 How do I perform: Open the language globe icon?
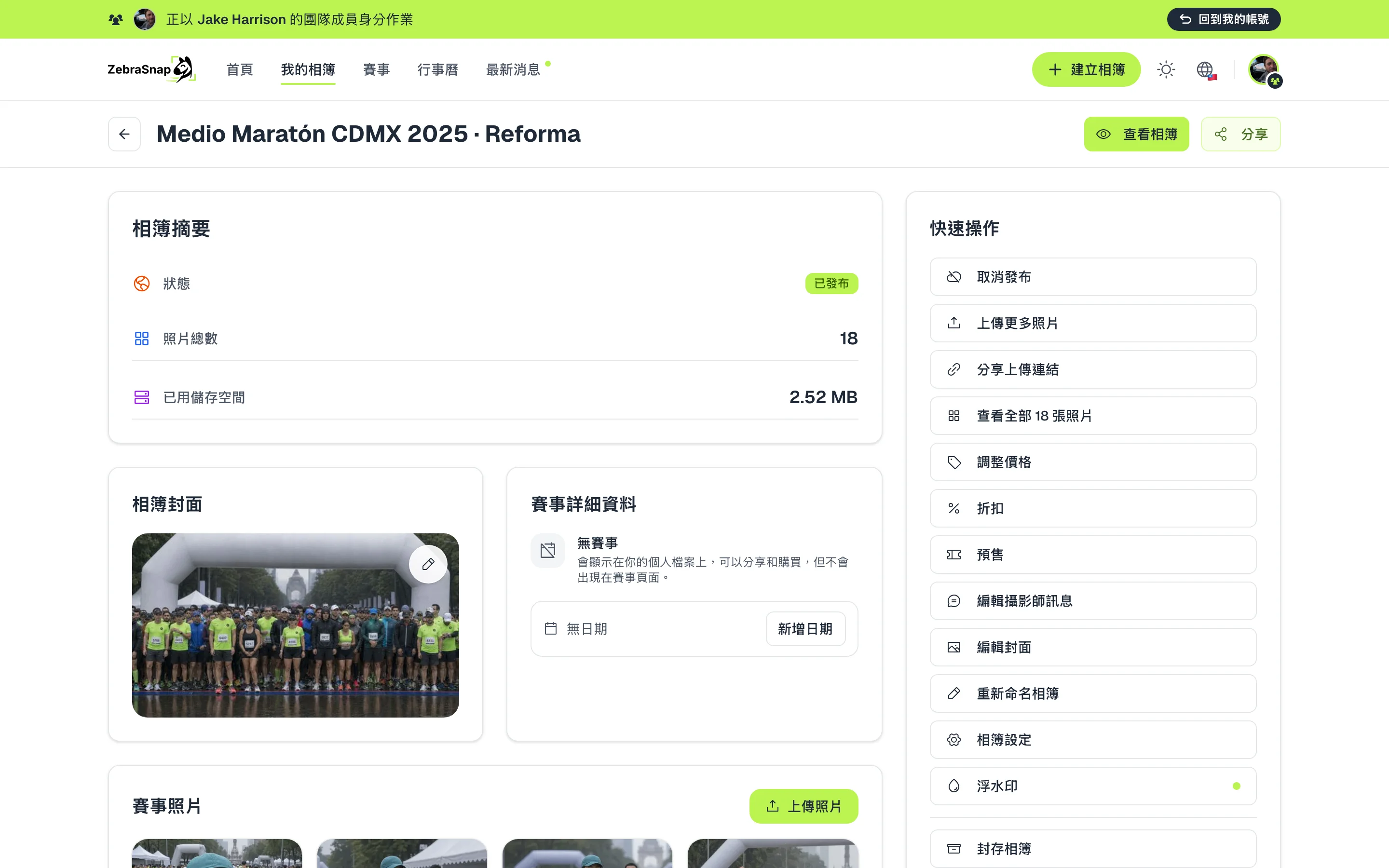click(1205, 69)
